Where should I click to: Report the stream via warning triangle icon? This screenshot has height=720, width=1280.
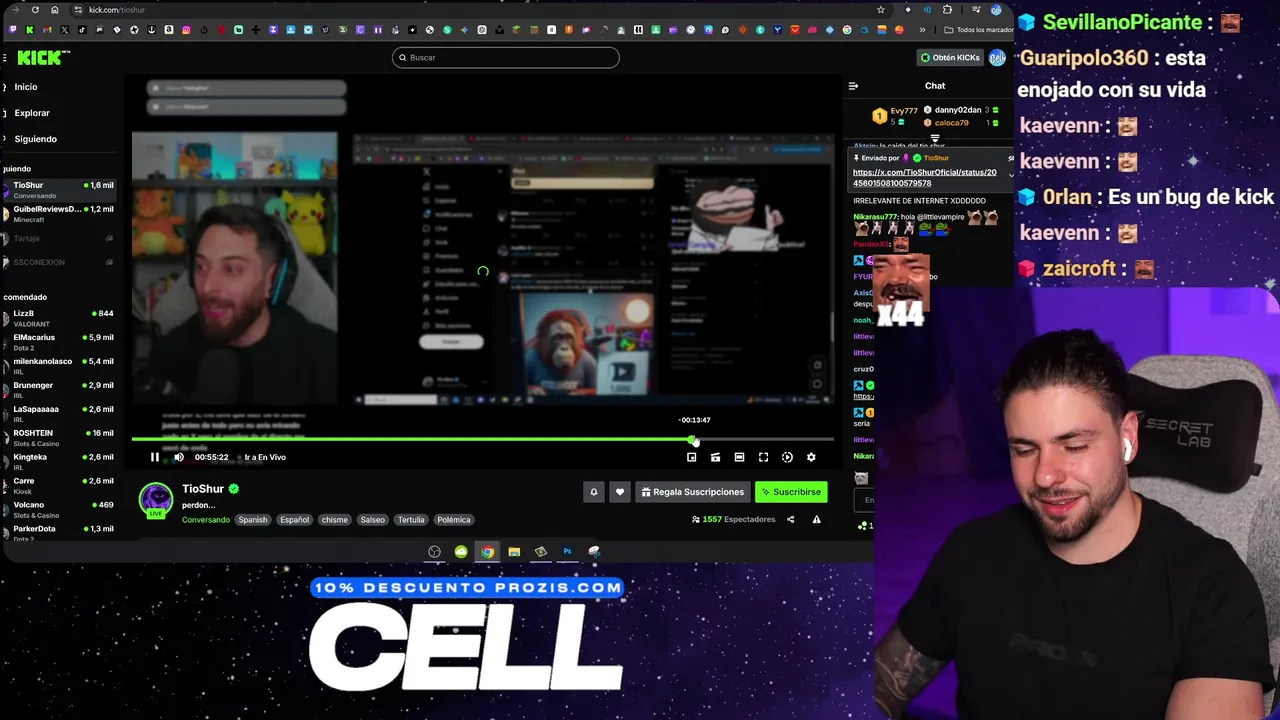[816, 519]
